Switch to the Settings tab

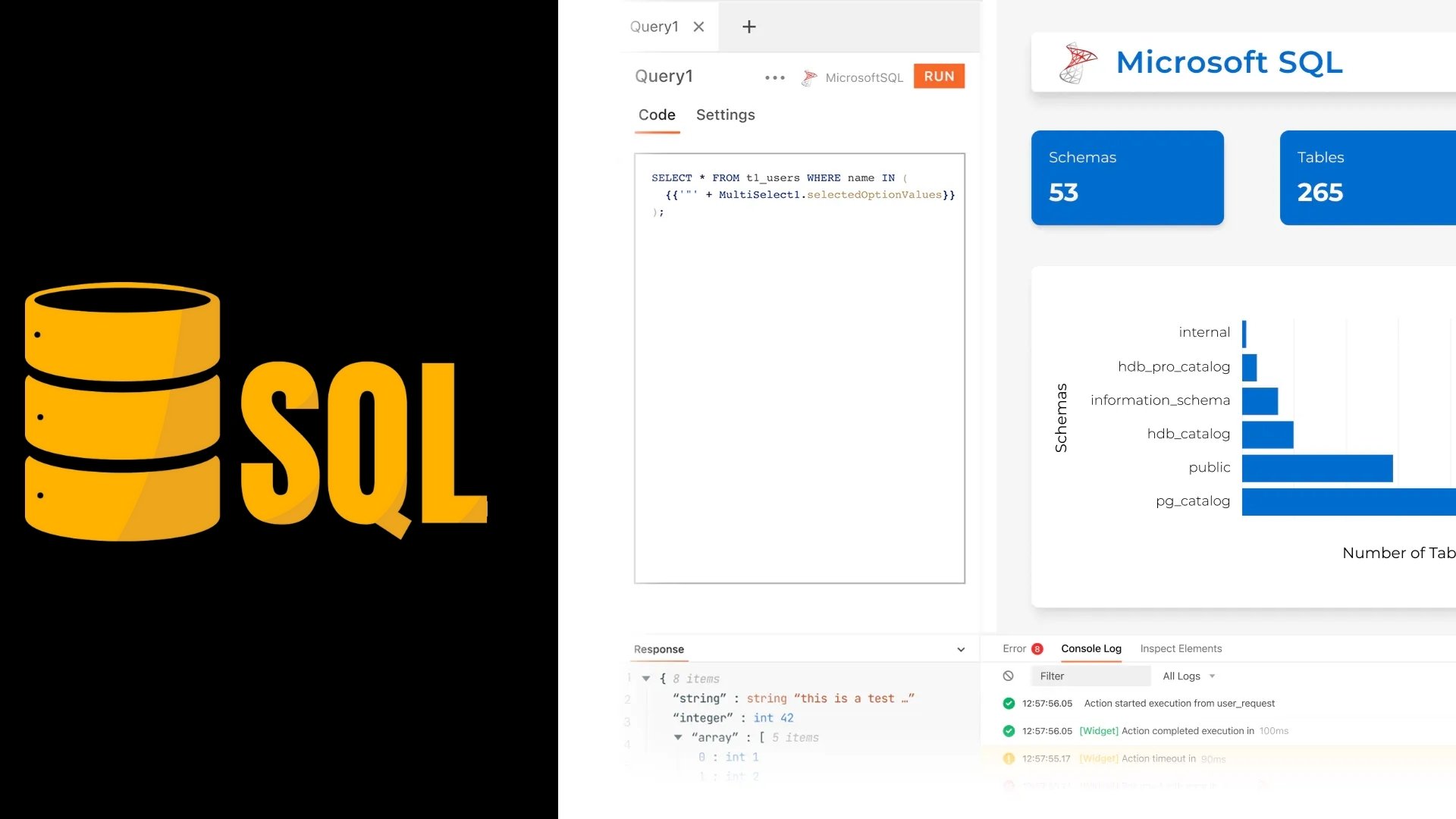pyautogui.click(x=725, y=115)
